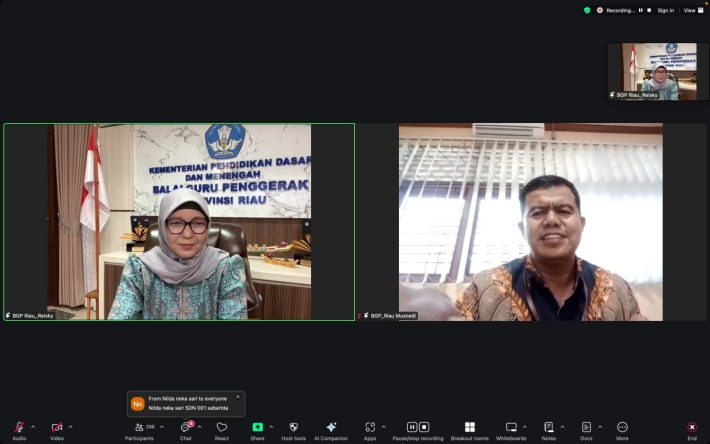Expand the Video options arrow
Viewport: 710px width, 444px height.
coord(70,427)
